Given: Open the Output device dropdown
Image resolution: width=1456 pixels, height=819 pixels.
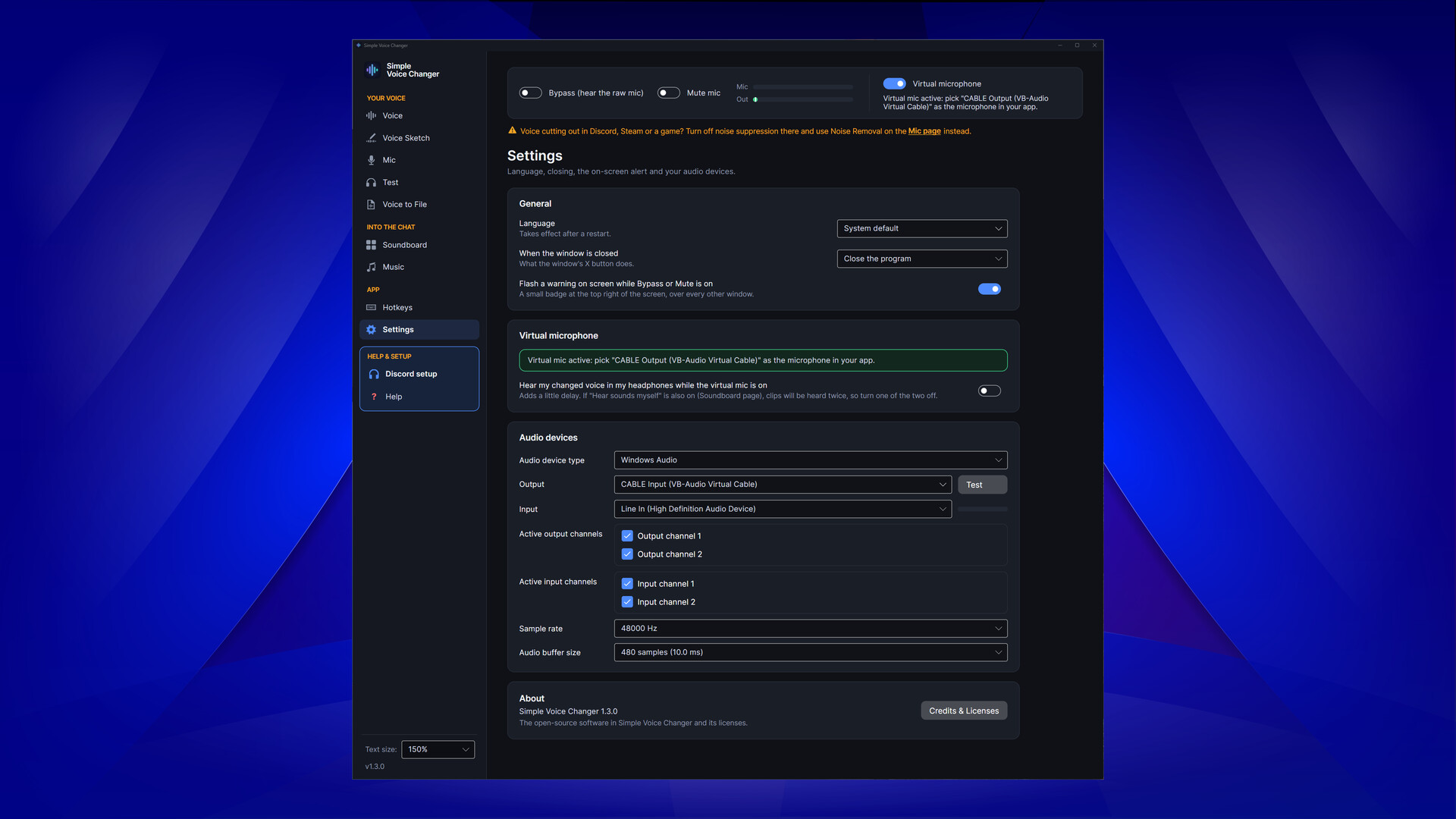Looking at the screenshot, I should (x=783, y=485).
